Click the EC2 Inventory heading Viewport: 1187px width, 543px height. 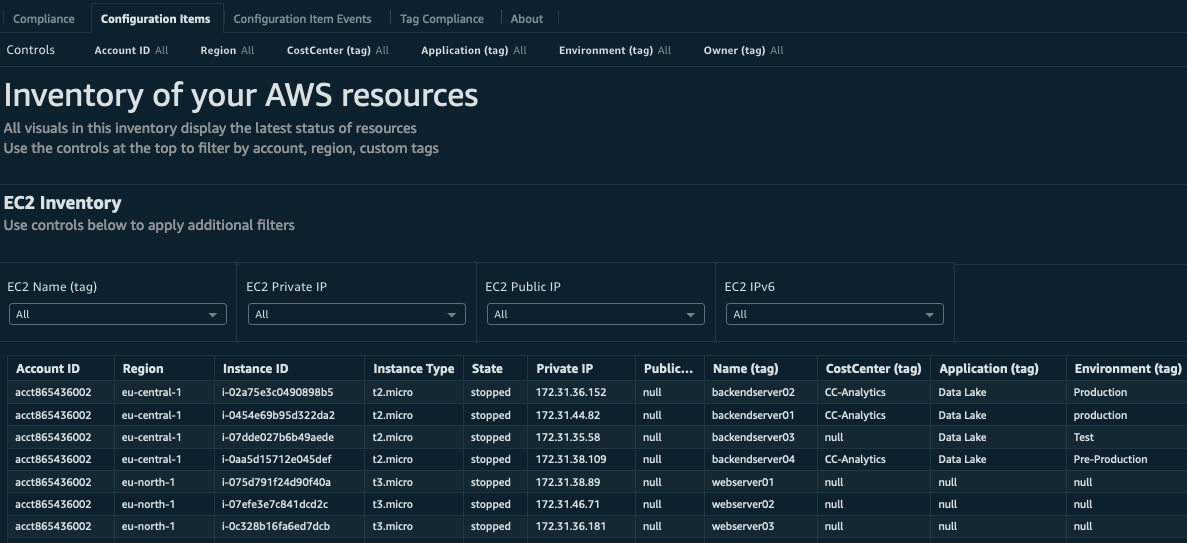pos(63,203)
